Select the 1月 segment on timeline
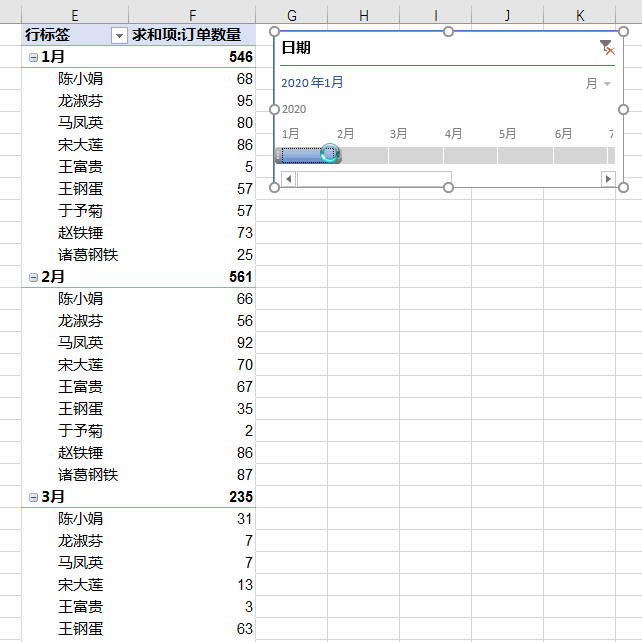This screenshot has height=642, width=642. [x=307, y=155]
